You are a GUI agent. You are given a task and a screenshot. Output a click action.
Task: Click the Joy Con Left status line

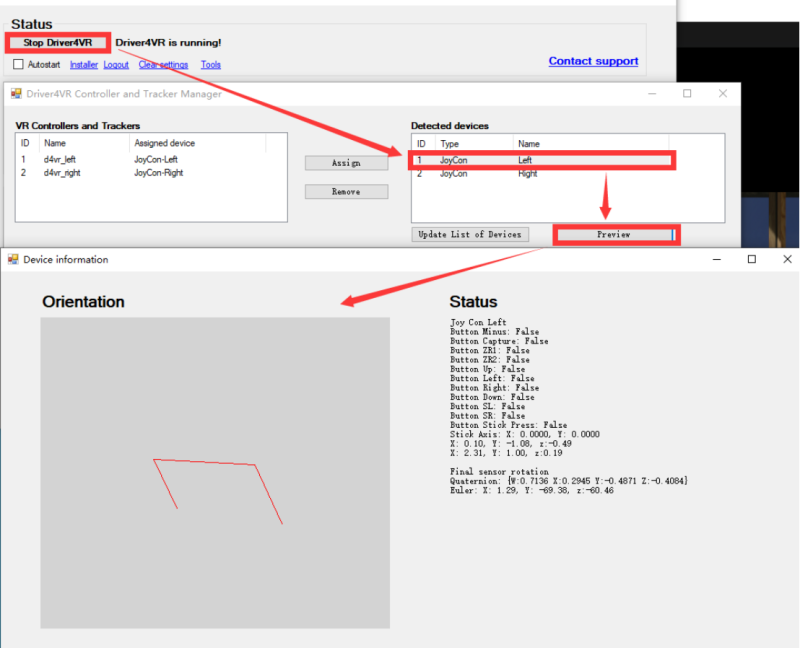pyautogui.click(x=478, y=322)
